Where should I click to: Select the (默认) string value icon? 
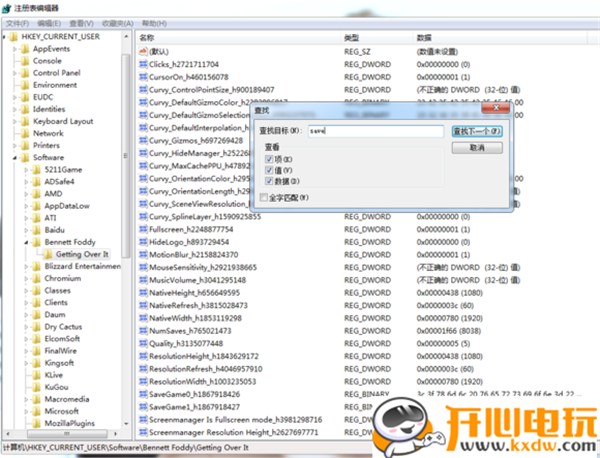click(x=143, y=51)
